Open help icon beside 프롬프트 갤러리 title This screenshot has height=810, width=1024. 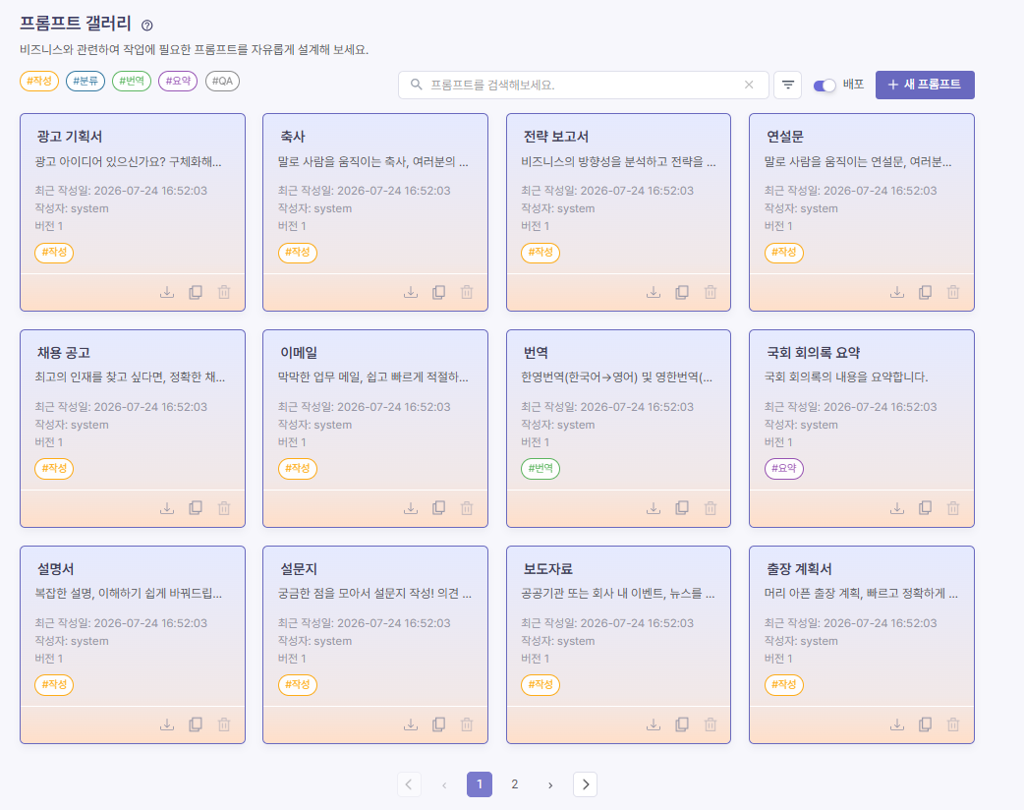tap(147, 25)
